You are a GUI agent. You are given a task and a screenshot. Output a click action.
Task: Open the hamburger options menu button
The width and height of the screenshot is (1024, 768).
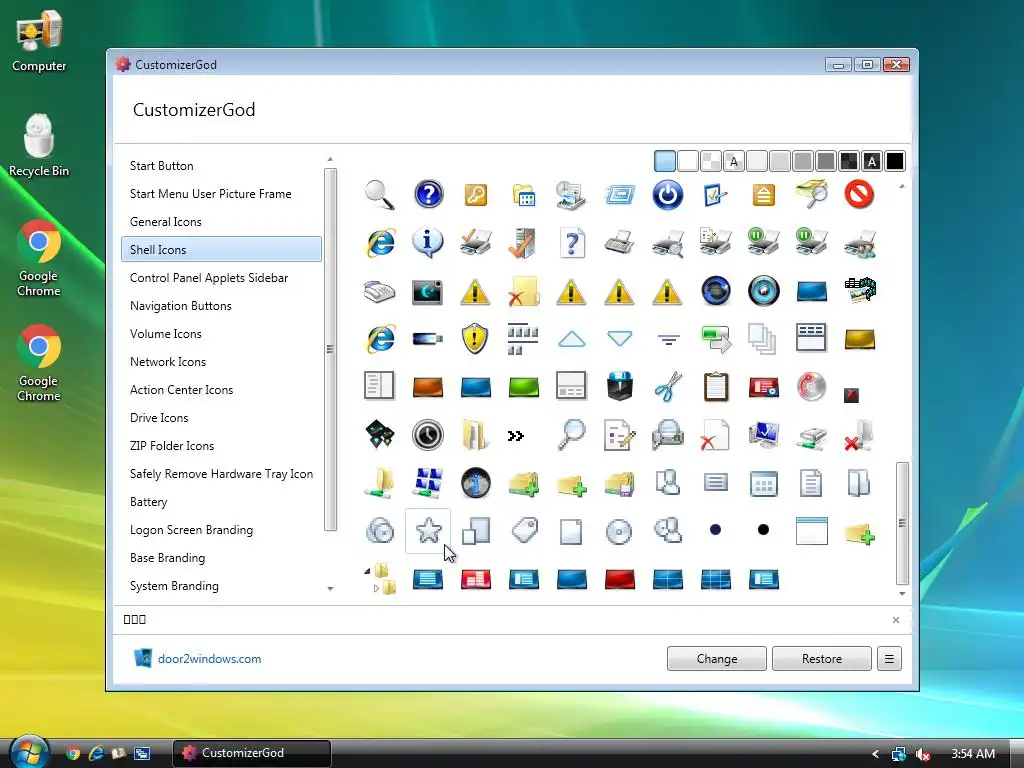[889, 659]
